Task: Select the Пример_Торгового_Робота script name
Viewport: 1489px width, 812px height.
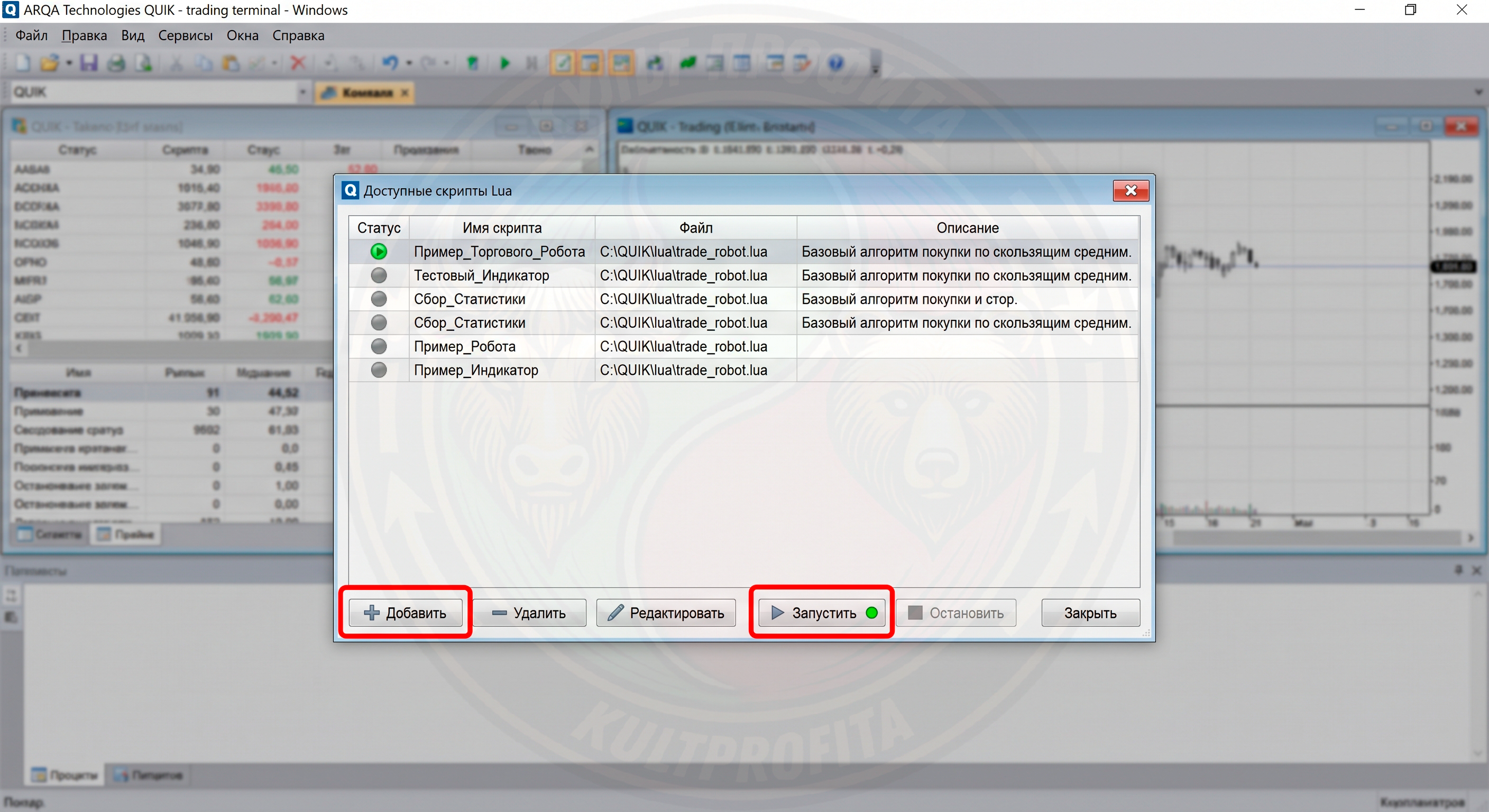Action: (x=499, y=252)
